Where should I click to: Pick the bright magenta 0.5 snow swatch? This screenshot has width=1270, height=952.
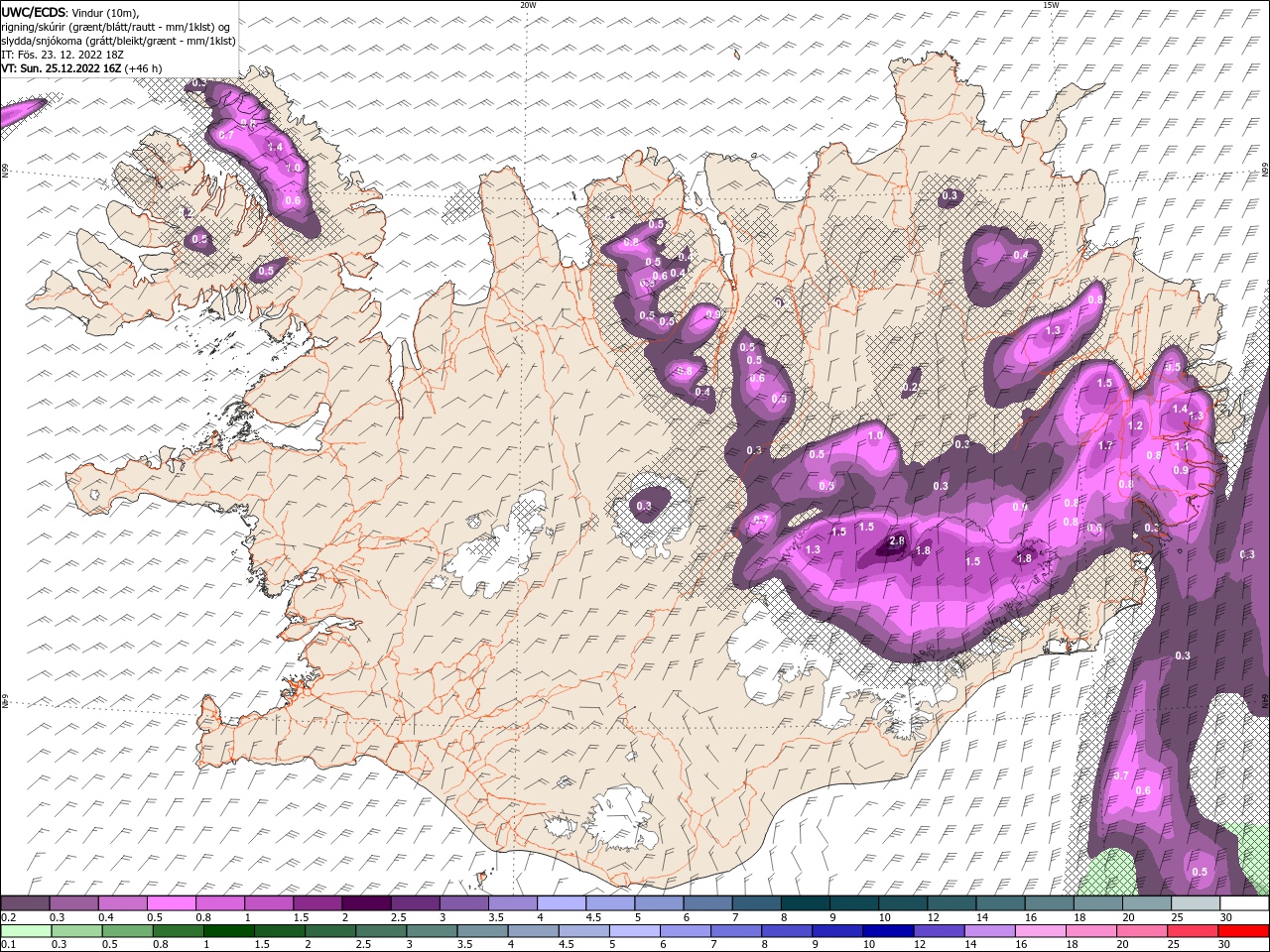click(171, 903)
